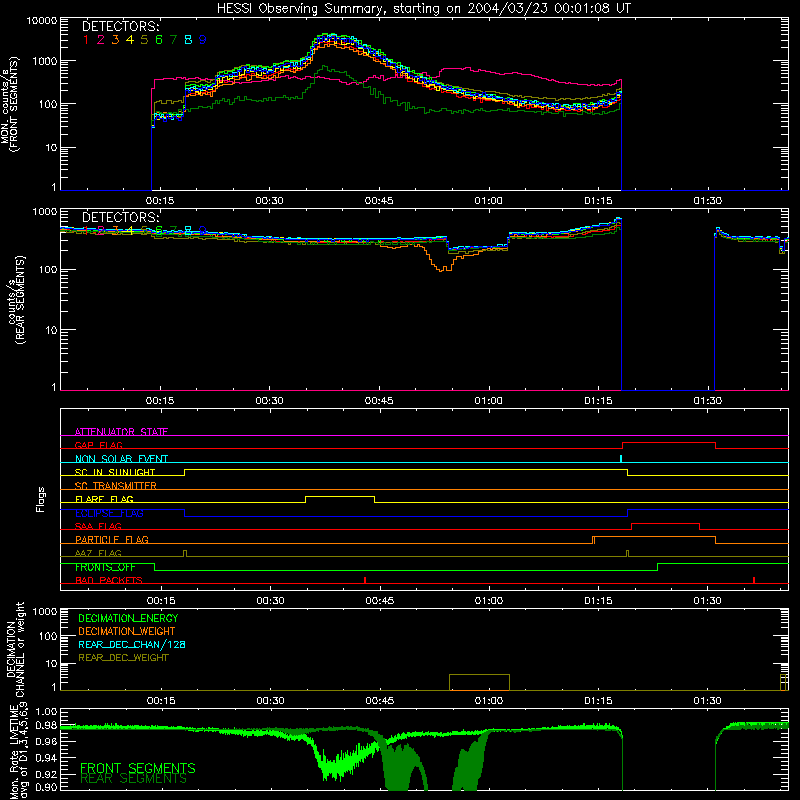This screenshot has height=800, width=800.
Task: Click the REAR SEGMENTS counts y-axis title
Action: (16, 300)
